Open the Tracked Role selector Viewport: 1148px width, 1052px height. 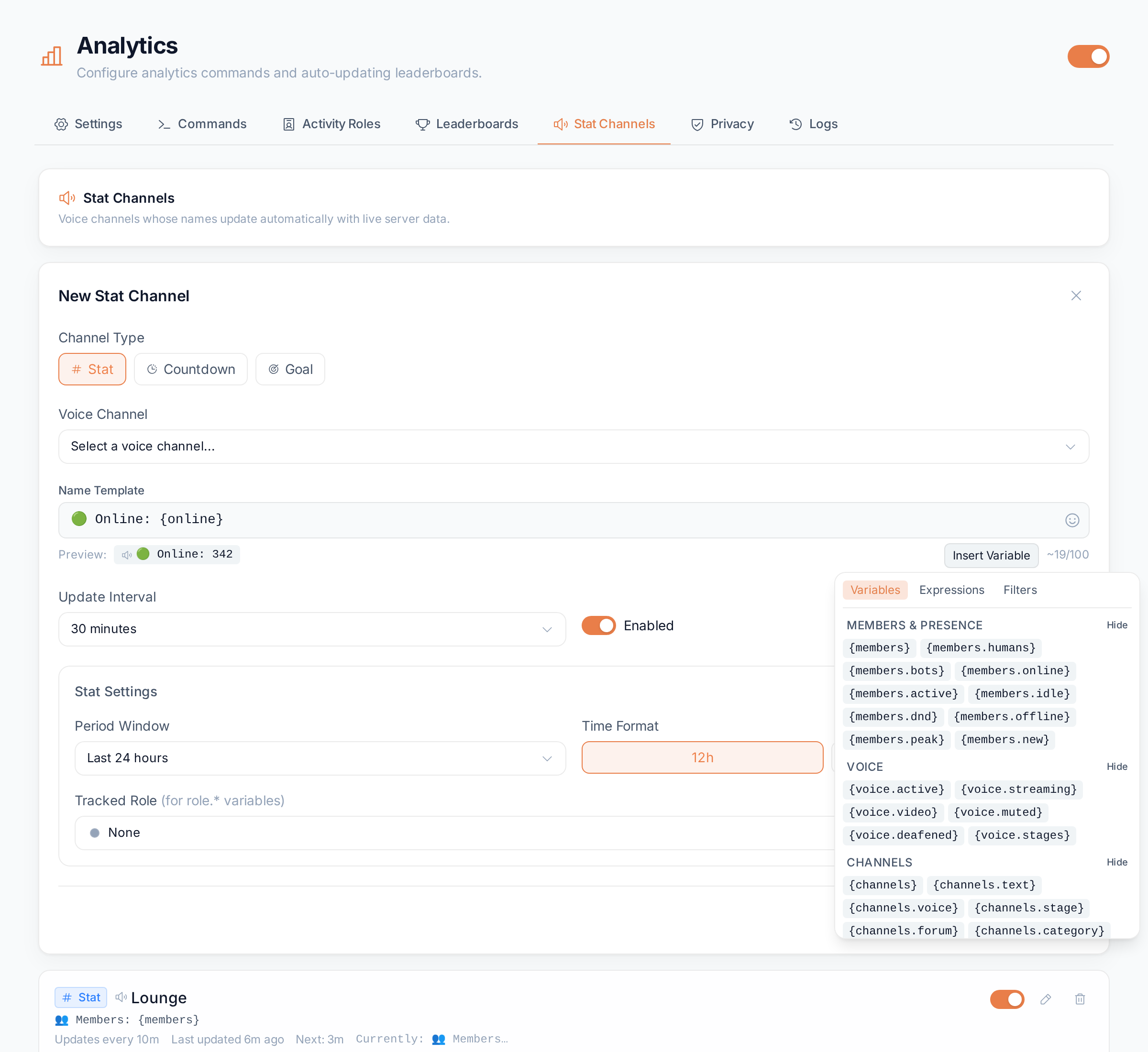tap(454, 833)
